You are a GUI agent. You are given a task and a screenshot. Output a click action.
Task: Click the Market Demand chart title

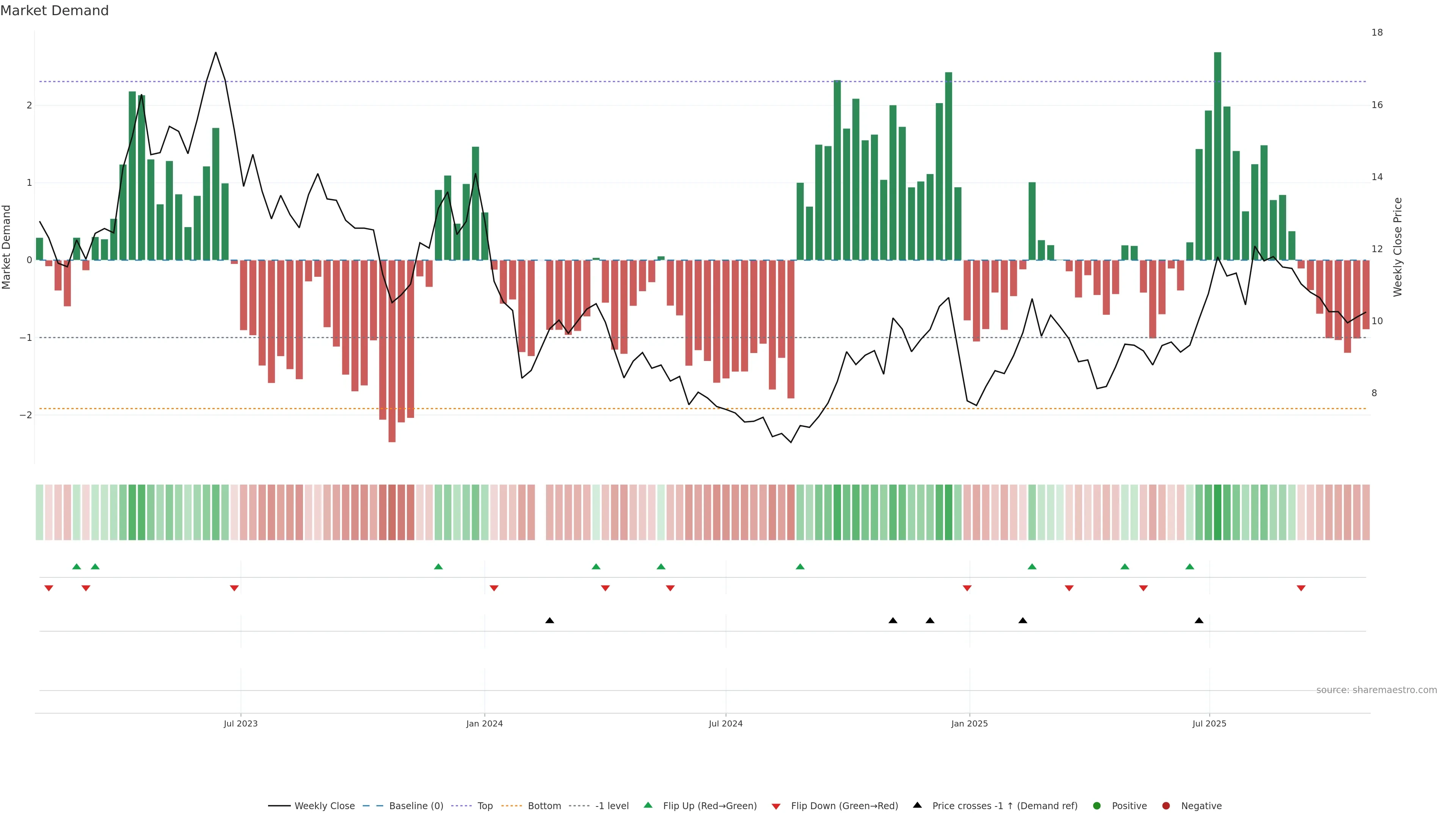54,11
